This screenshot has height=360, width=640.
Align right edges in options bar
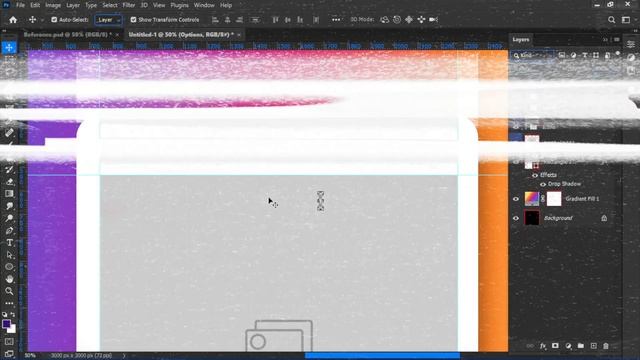(x=240, y=20)
